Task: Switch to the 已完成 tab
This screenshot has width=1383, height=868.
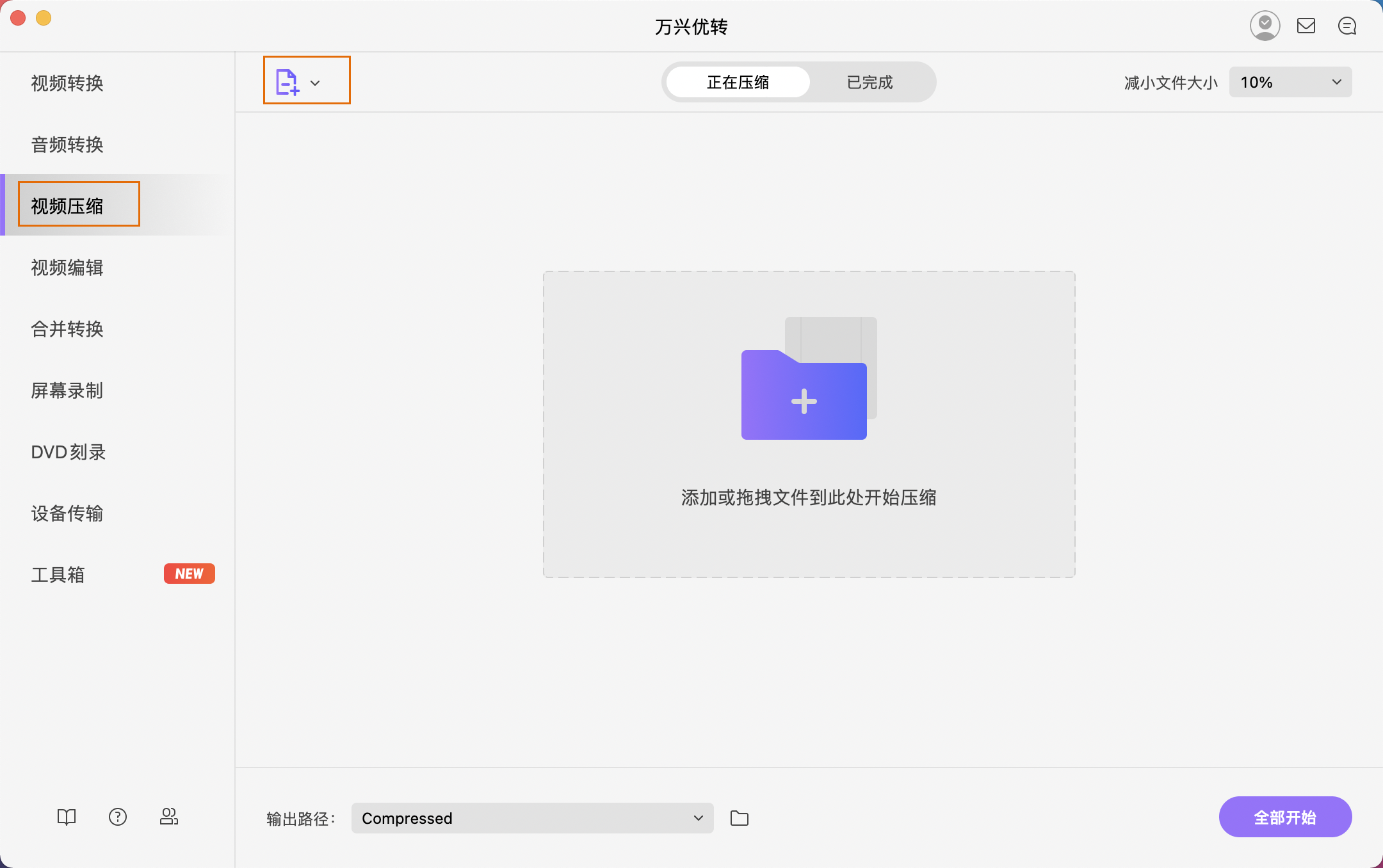Action: click(x=869, y=82)
